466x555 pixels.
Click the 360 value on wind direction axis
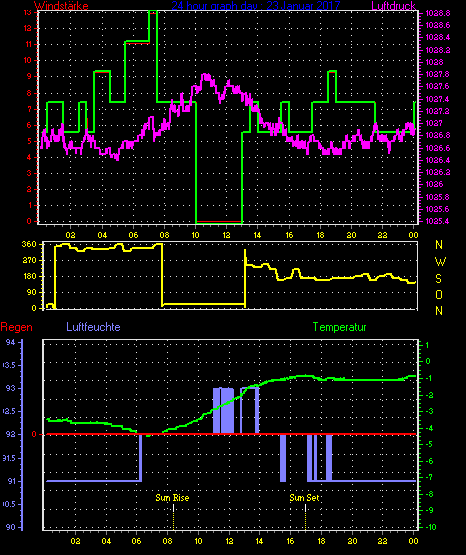29,244
